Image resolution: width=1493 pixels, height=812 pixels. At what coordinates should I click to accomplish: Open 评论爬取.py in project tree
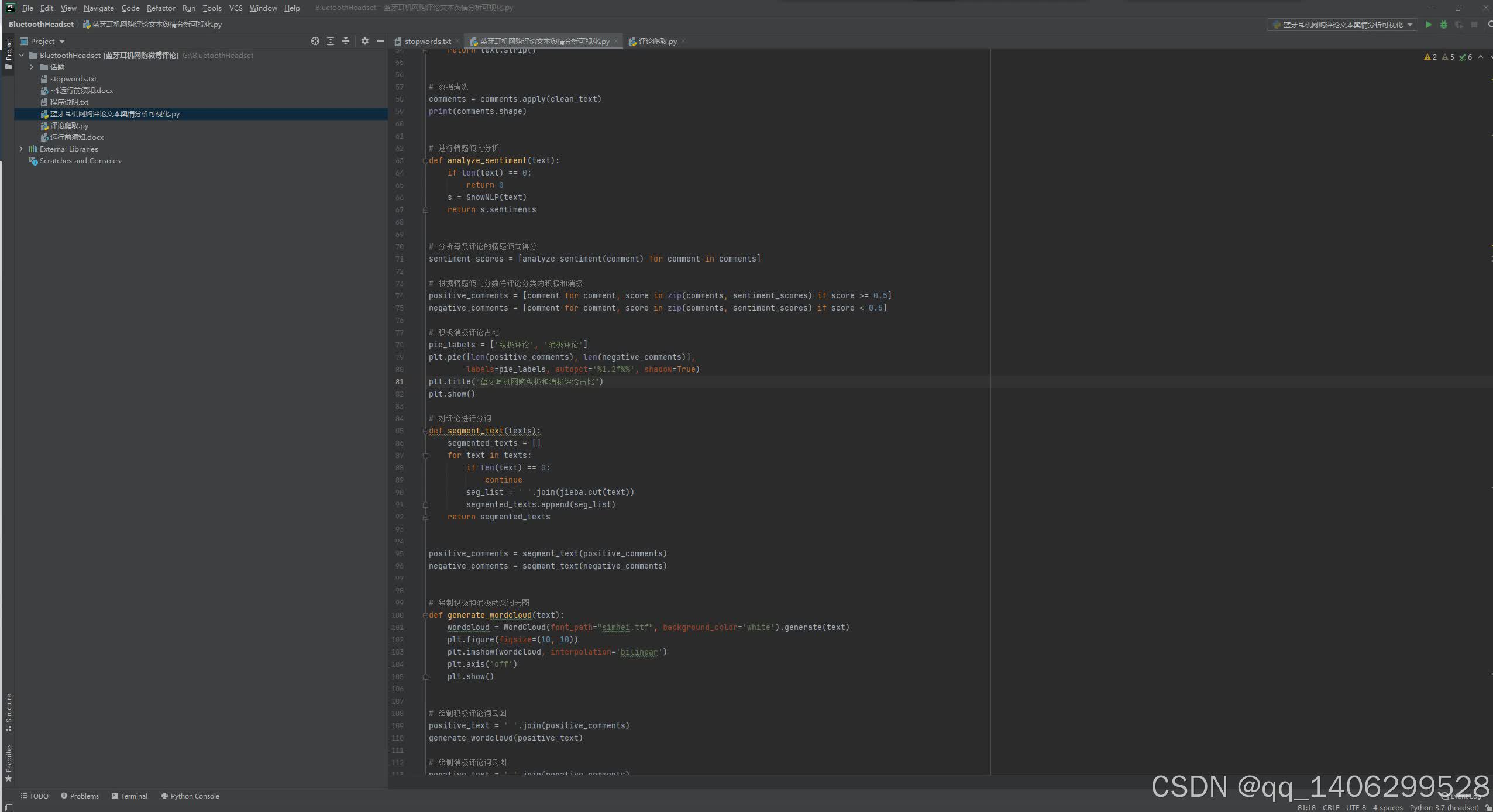pyautogui.click(x=69, y=126)
